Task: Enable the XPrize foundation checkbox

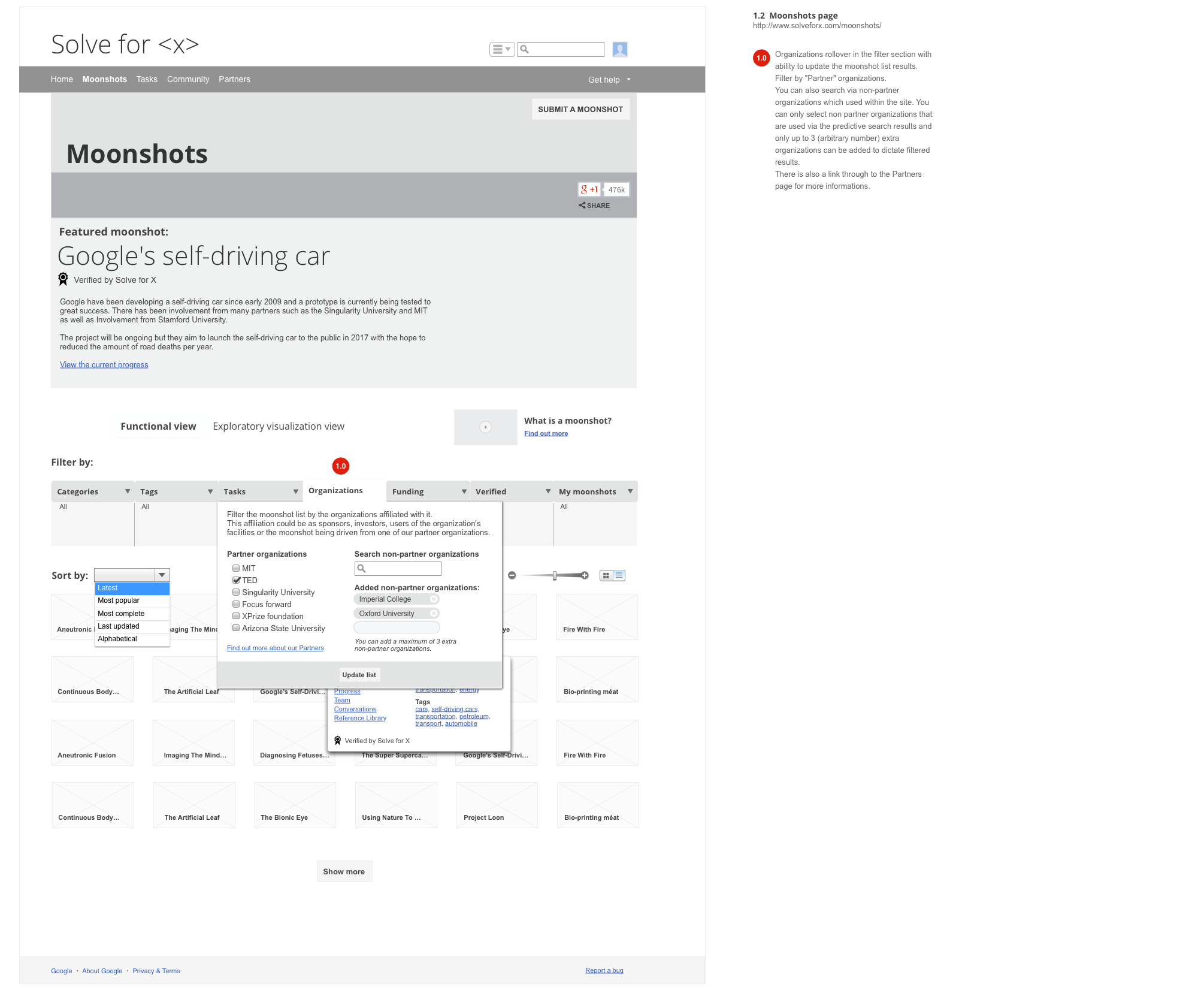Action: point(236,616)
